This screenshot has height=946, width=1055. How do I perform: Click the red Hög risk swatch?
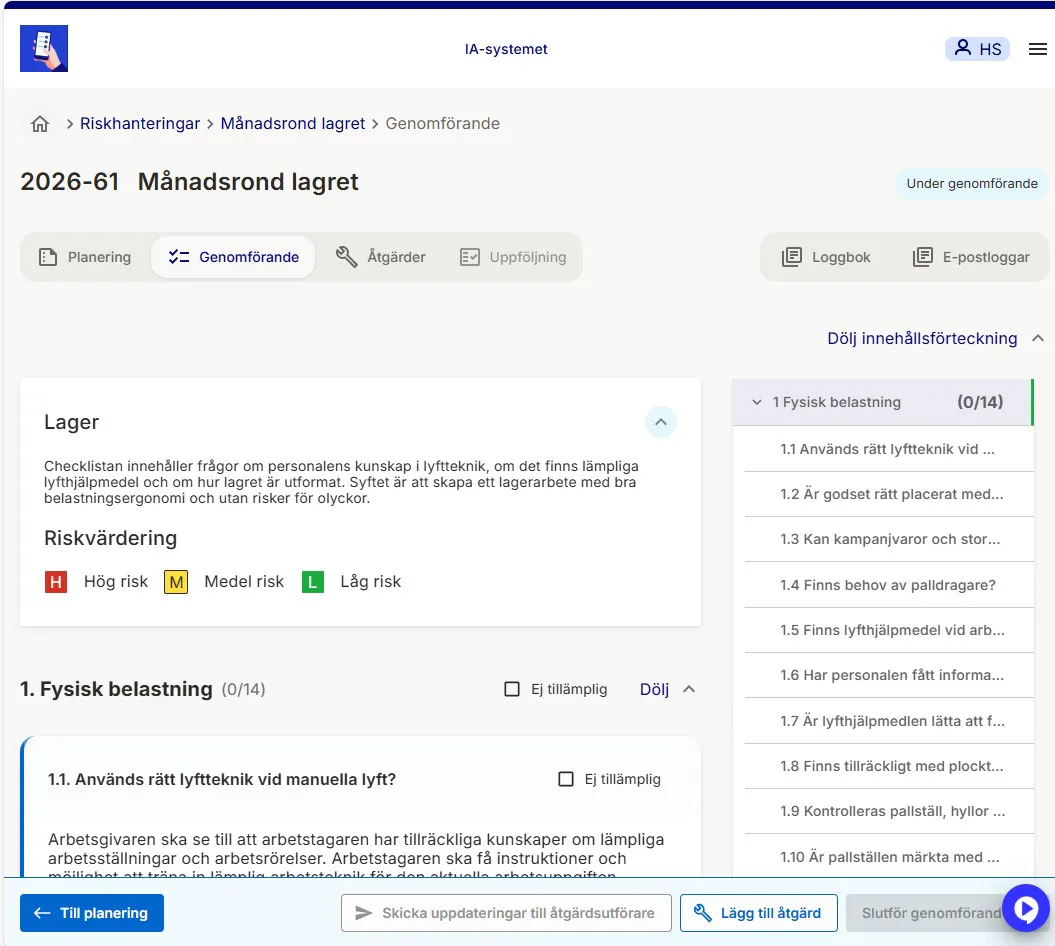[56, 581]
